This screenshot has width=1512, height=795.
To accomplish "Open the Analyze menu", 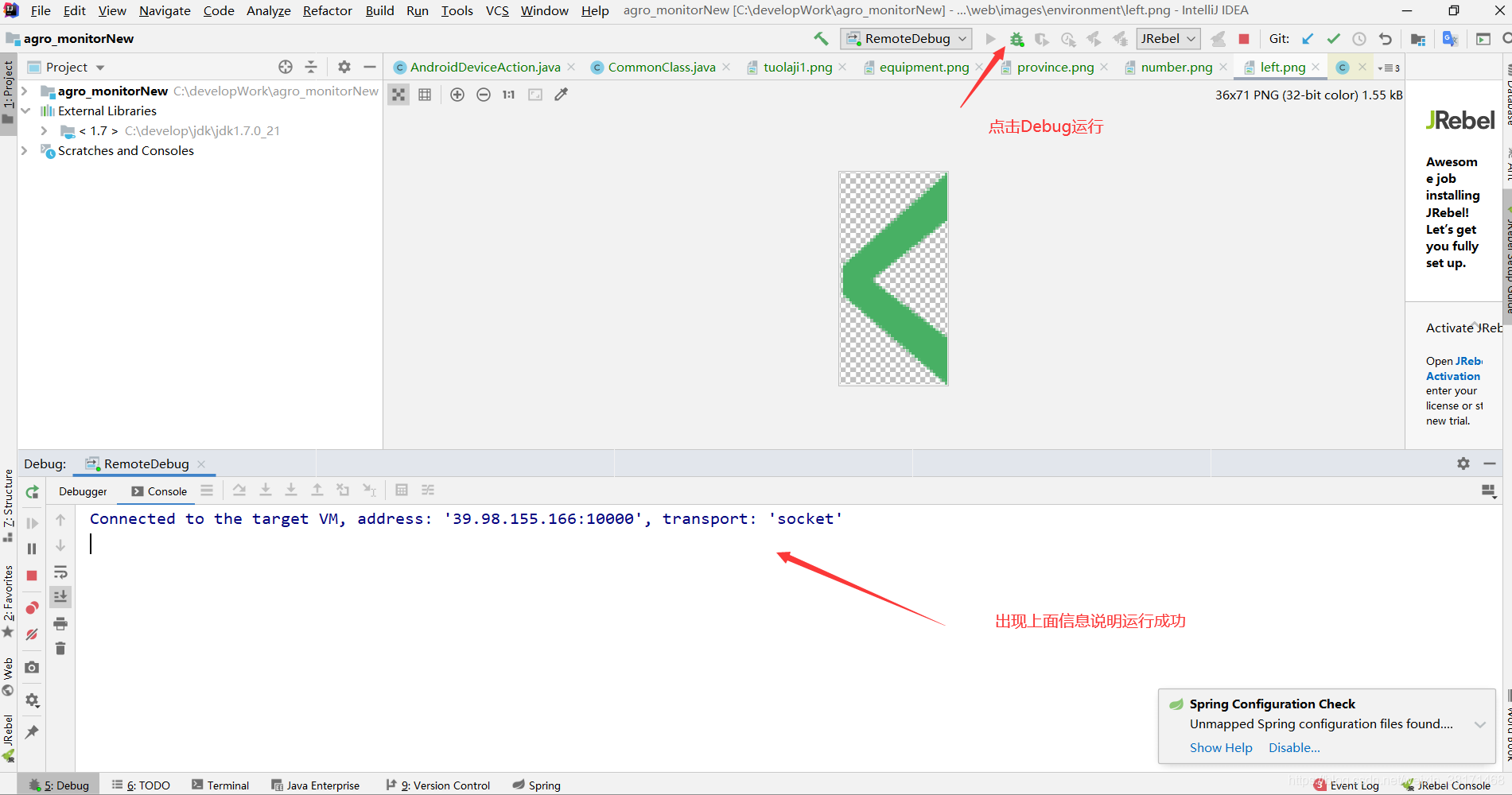I will (x=268, y=10).
